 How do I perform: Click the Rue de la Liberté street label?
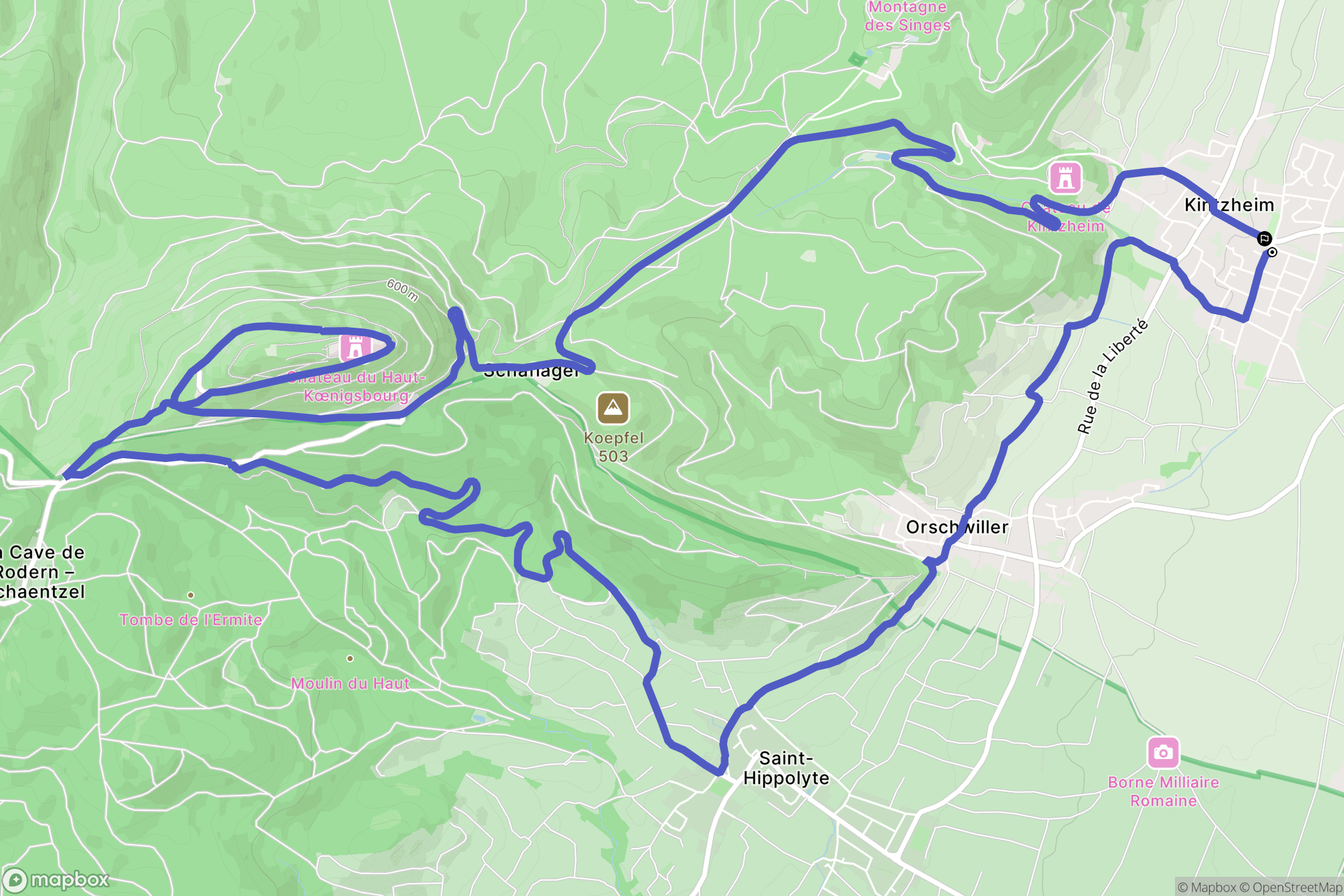pos(1112,376)
